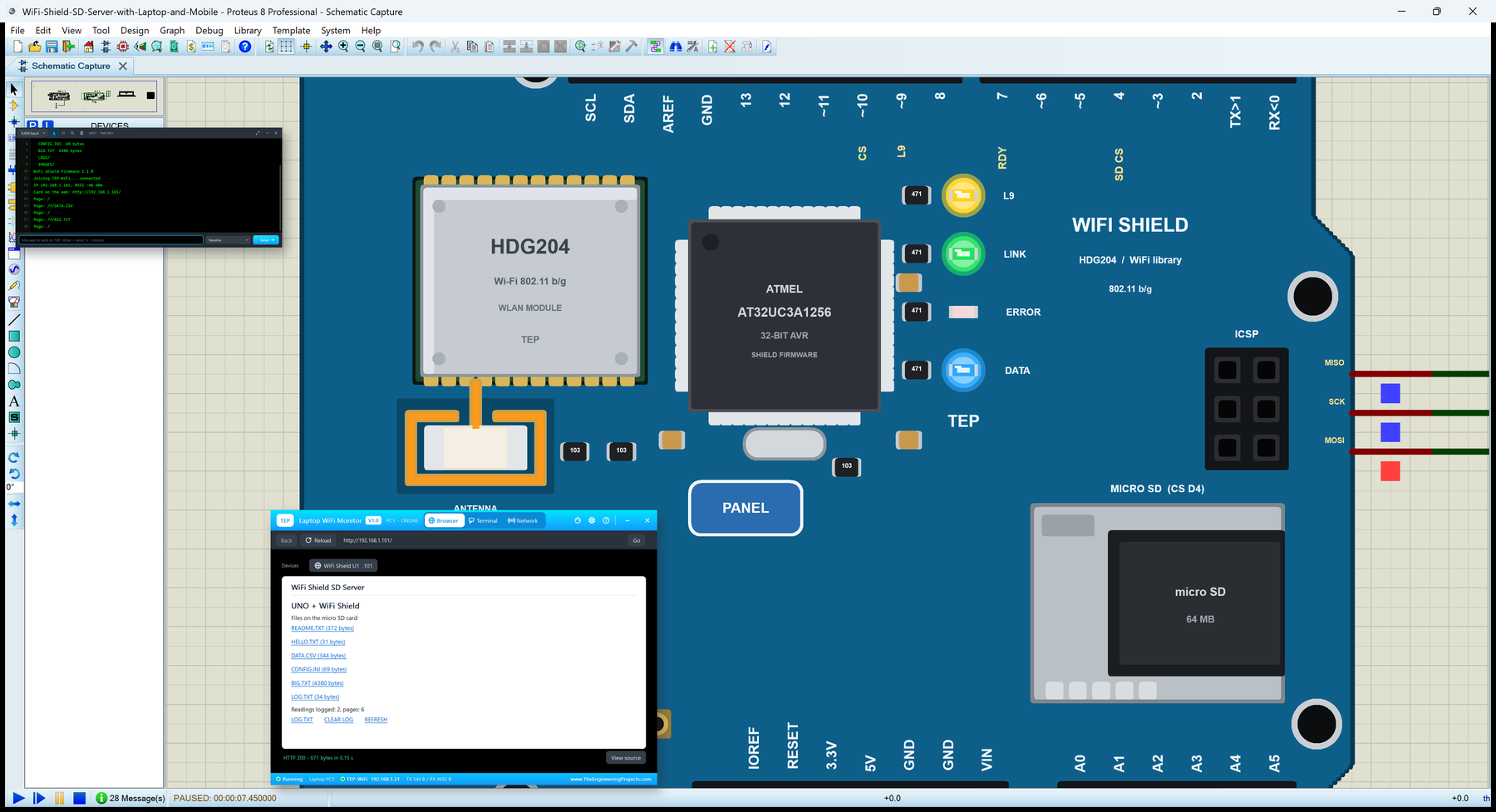1496x812 pixels.
Task: Click the Step simulation button
Action: click(39, 798)
